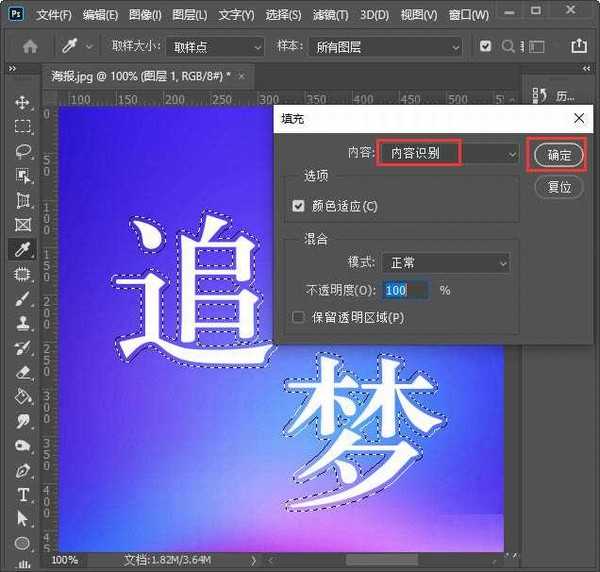Activate the Crop tool

(23, 200)
